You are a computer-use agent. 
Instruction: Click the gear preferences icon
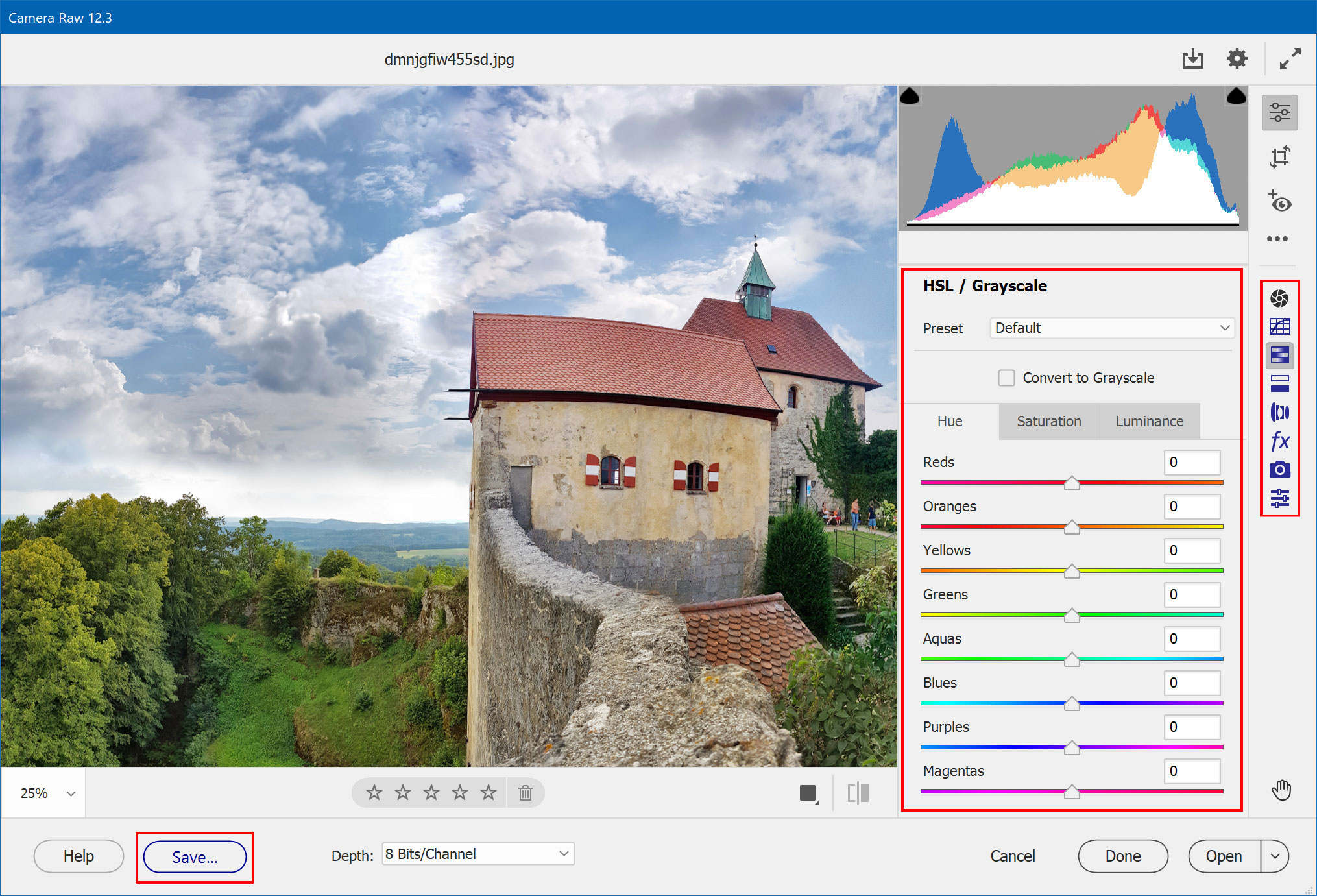(1237, 59)
